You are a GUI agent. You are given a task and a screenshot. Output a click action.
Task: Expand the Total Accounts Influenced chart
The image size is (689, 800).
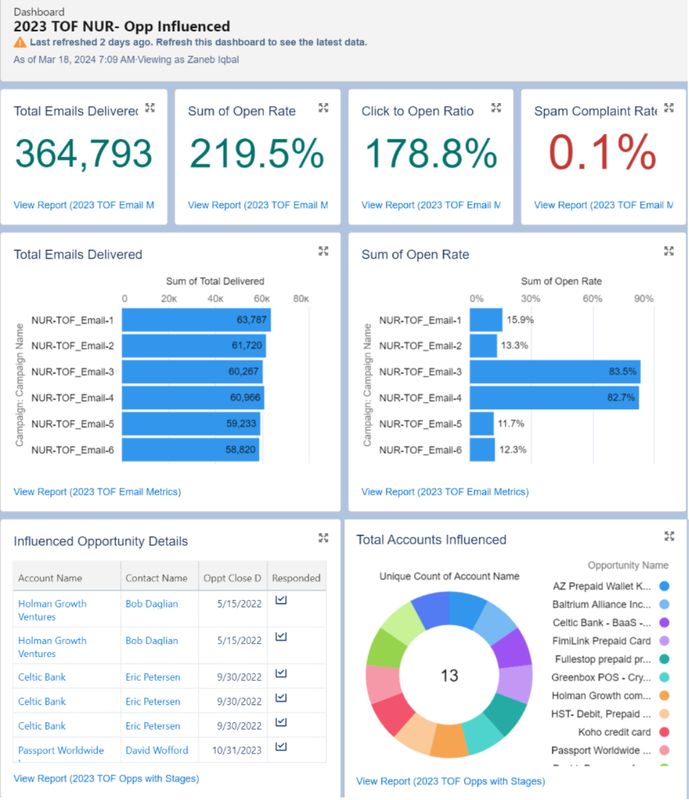pyautogui.click(x=669, y=536)
